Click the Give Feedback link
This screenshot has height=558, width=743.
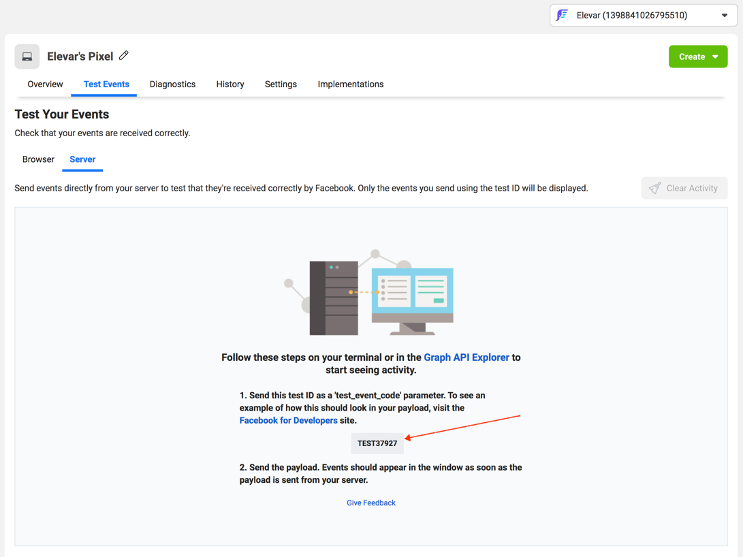(x=371, y=503)
